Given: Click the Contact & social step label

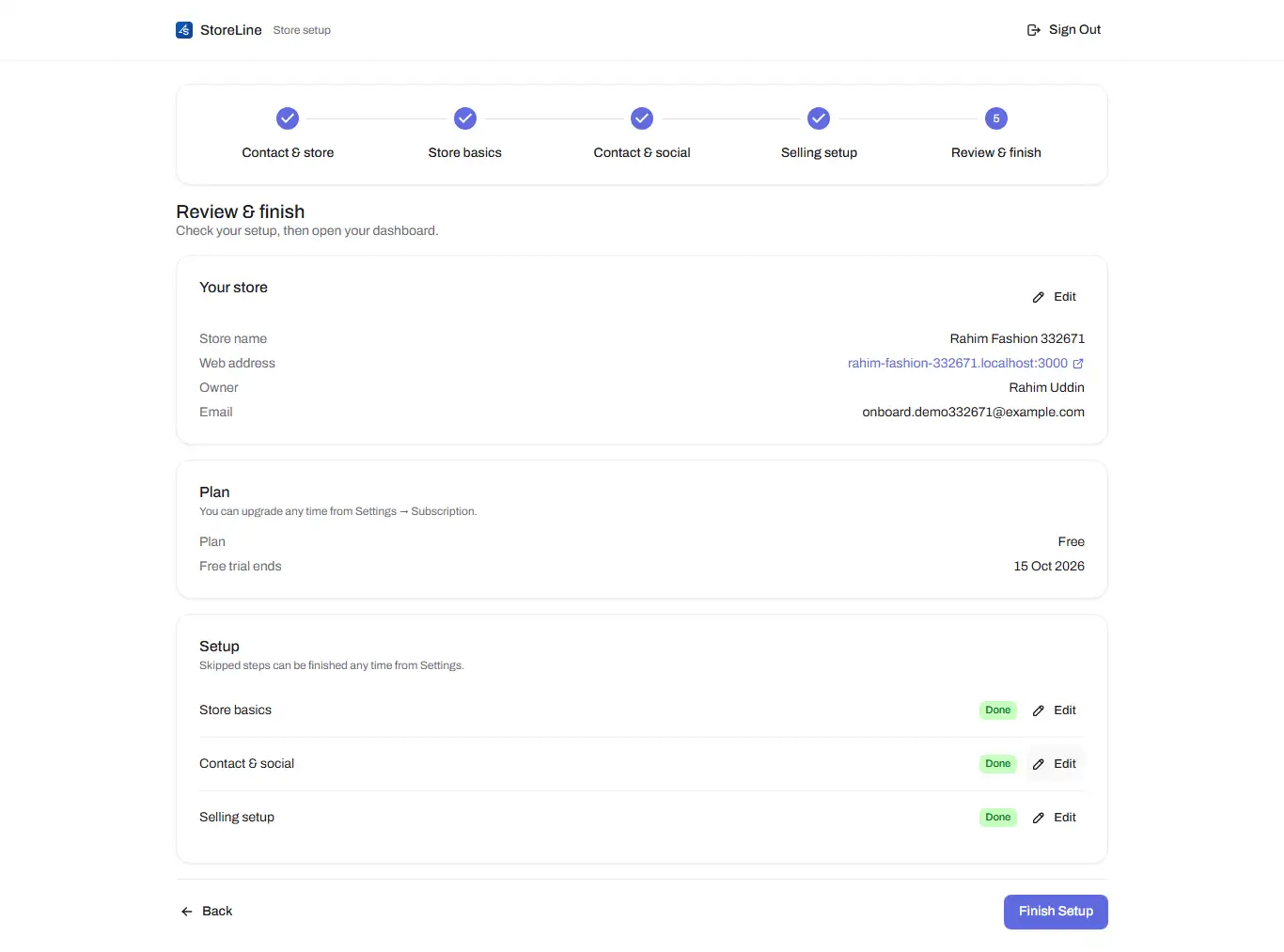Looking at the screenshot, I should click(642, 153).
